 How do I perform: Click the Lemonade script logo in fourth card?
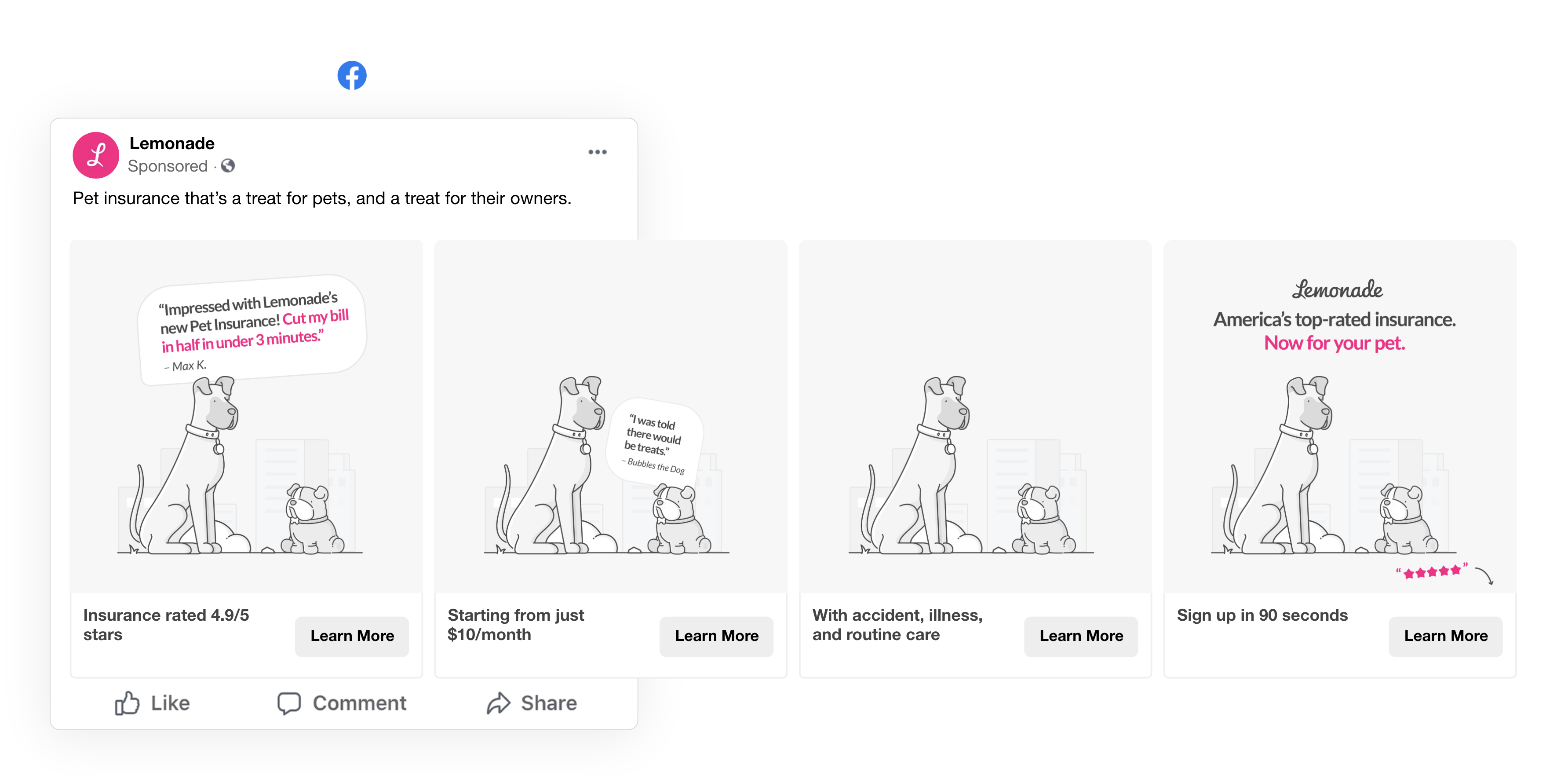(1337, 289)
